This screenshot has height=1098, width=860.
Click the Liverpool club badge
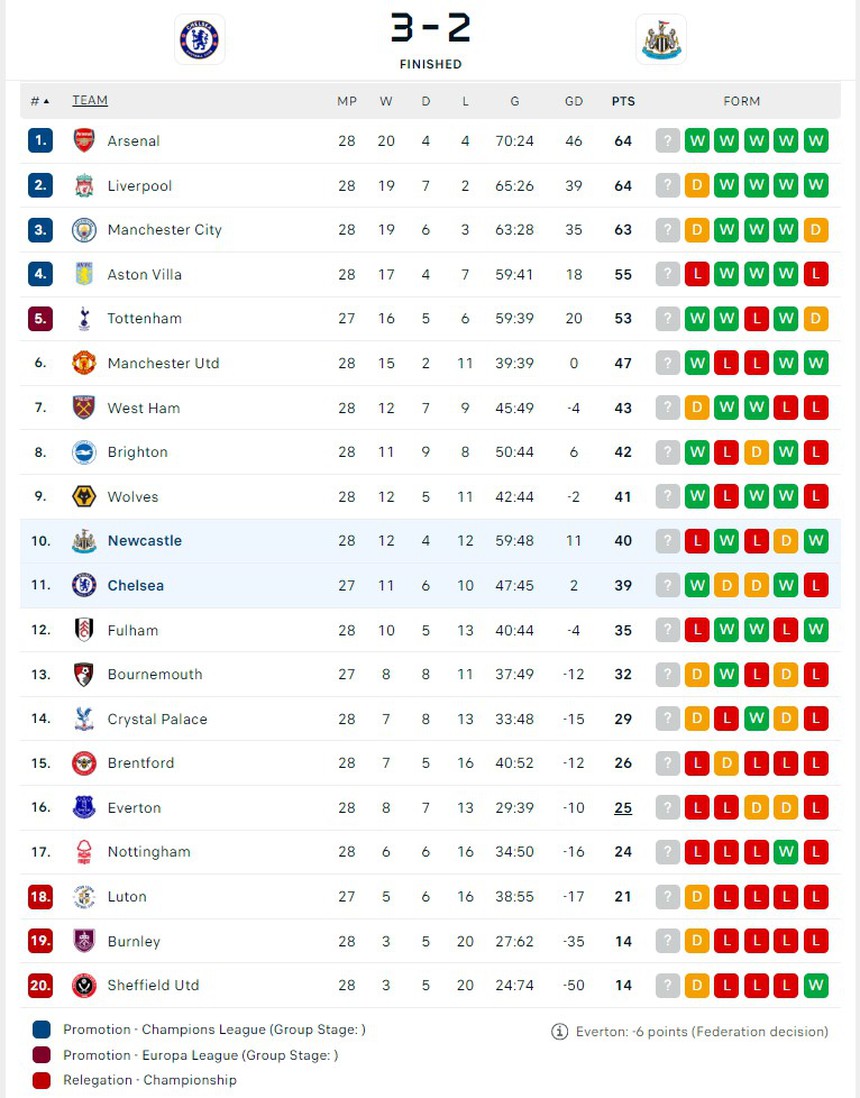point(84,185)
